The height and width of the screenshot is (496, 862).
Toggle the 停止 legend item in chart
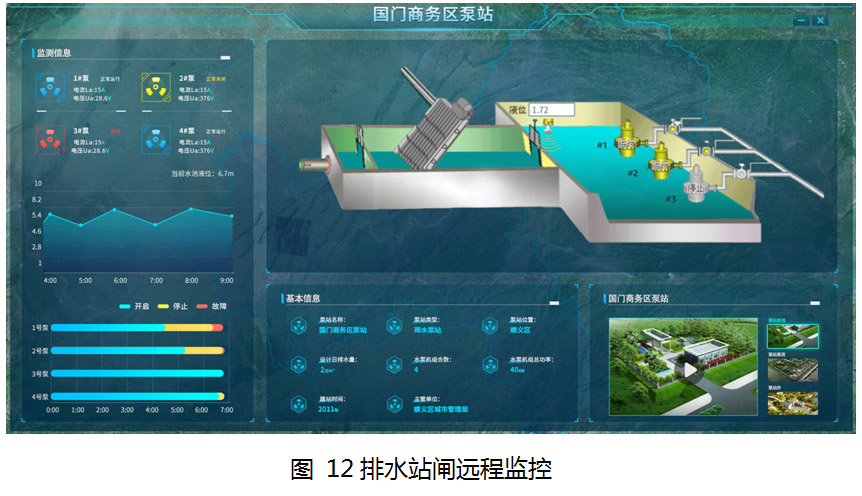pyautogui.click(x=171, y=307)
